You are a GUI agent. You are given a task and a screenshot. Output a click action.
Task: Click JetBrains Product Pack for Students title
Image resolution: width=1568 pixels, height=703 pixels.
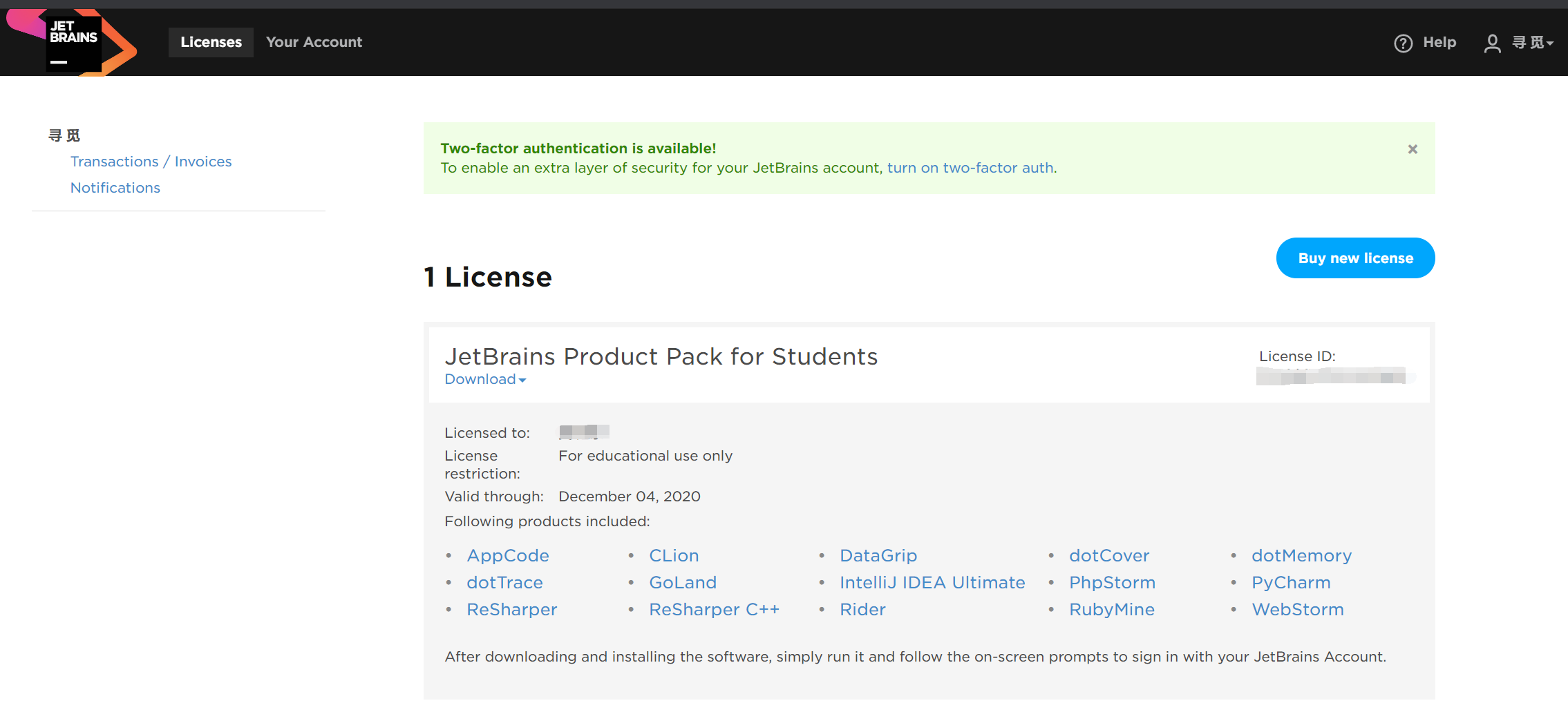(x=661, y=356)
